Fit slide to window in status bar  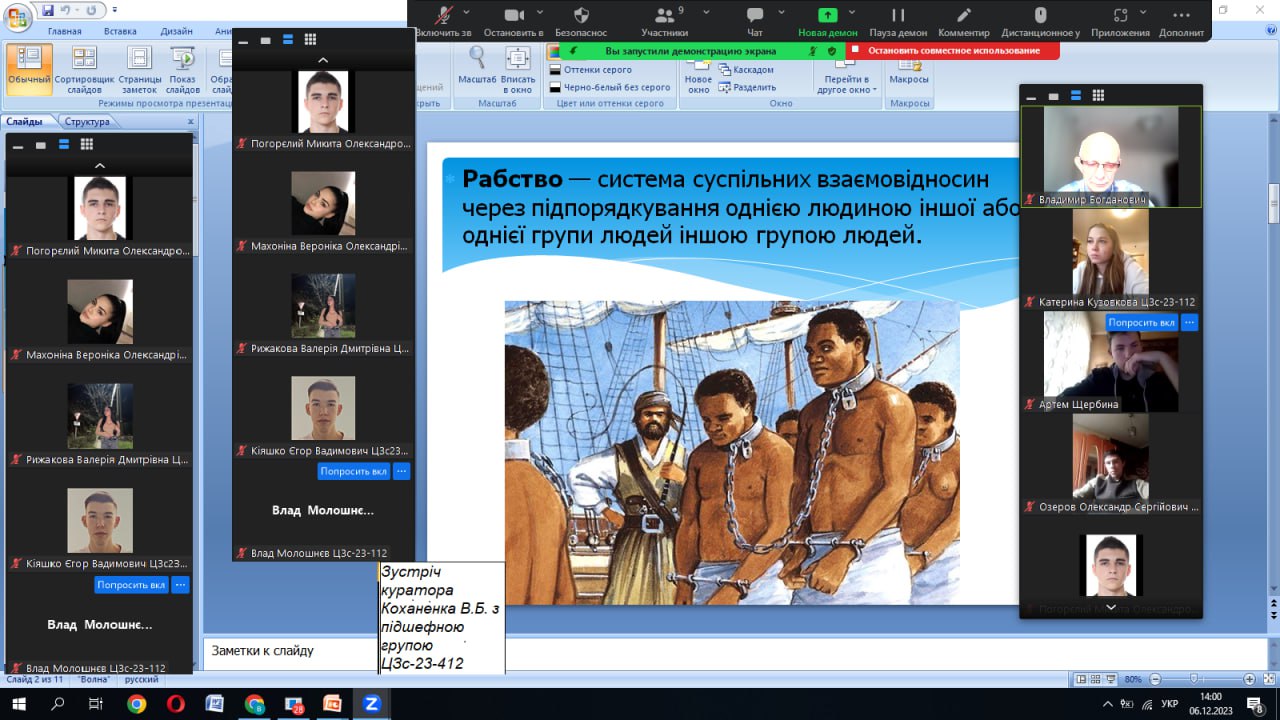tap(1268, 679)
